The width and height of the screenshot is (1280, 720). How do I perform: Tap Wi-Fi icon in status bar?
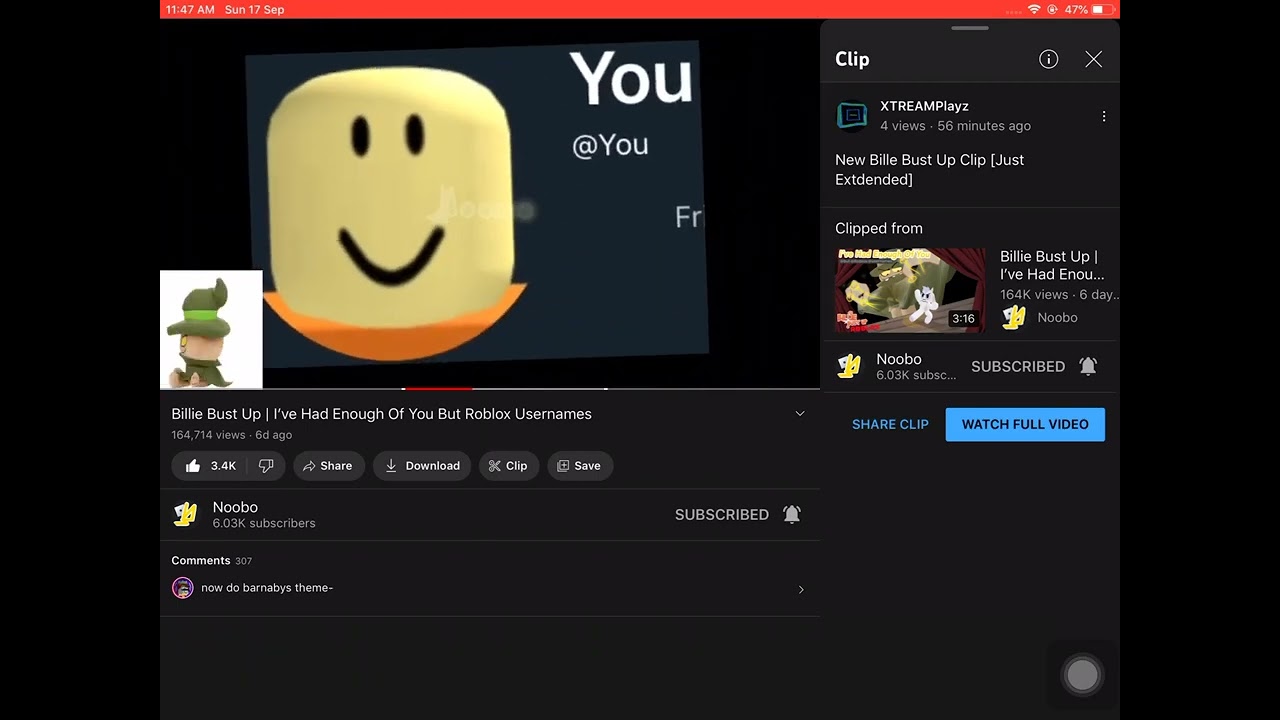[x=1034, y=9]
